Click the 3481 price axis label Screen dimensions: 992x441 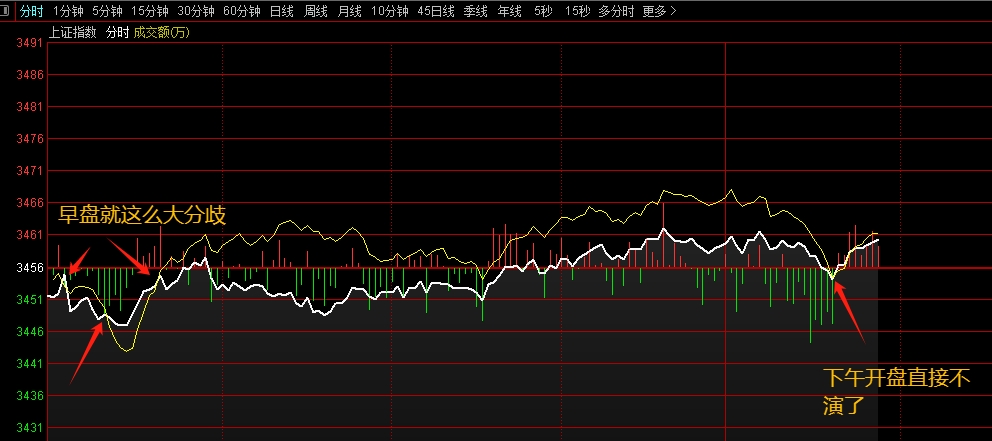tap(30, 107)
